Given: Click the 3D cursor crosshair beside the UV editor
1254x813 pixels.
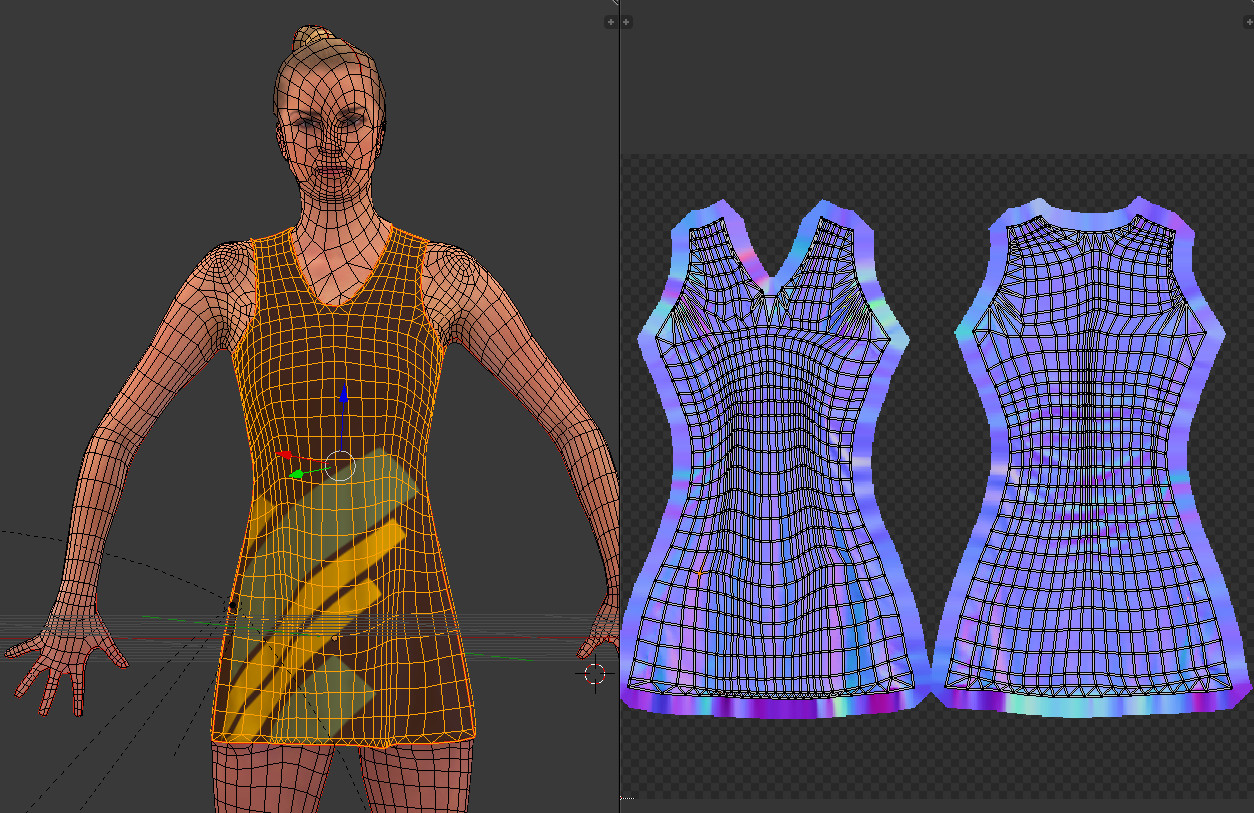Looking at the screenshot, I should click(x=595, y=674).
